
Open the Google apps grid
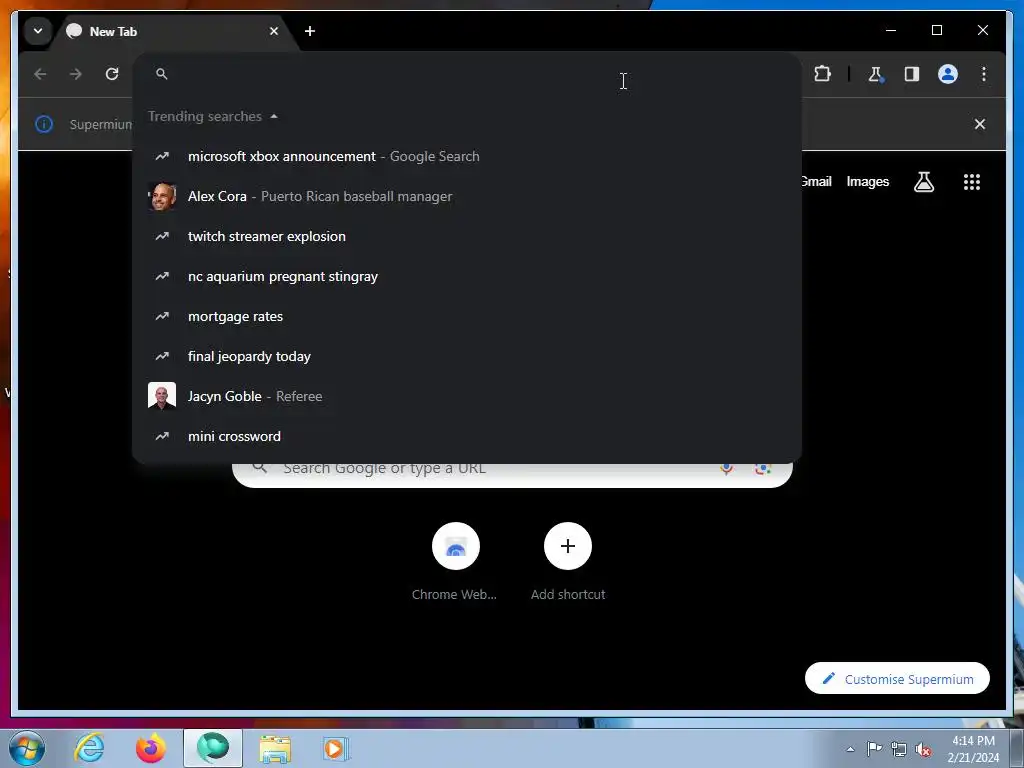click(x=972, y=182)
